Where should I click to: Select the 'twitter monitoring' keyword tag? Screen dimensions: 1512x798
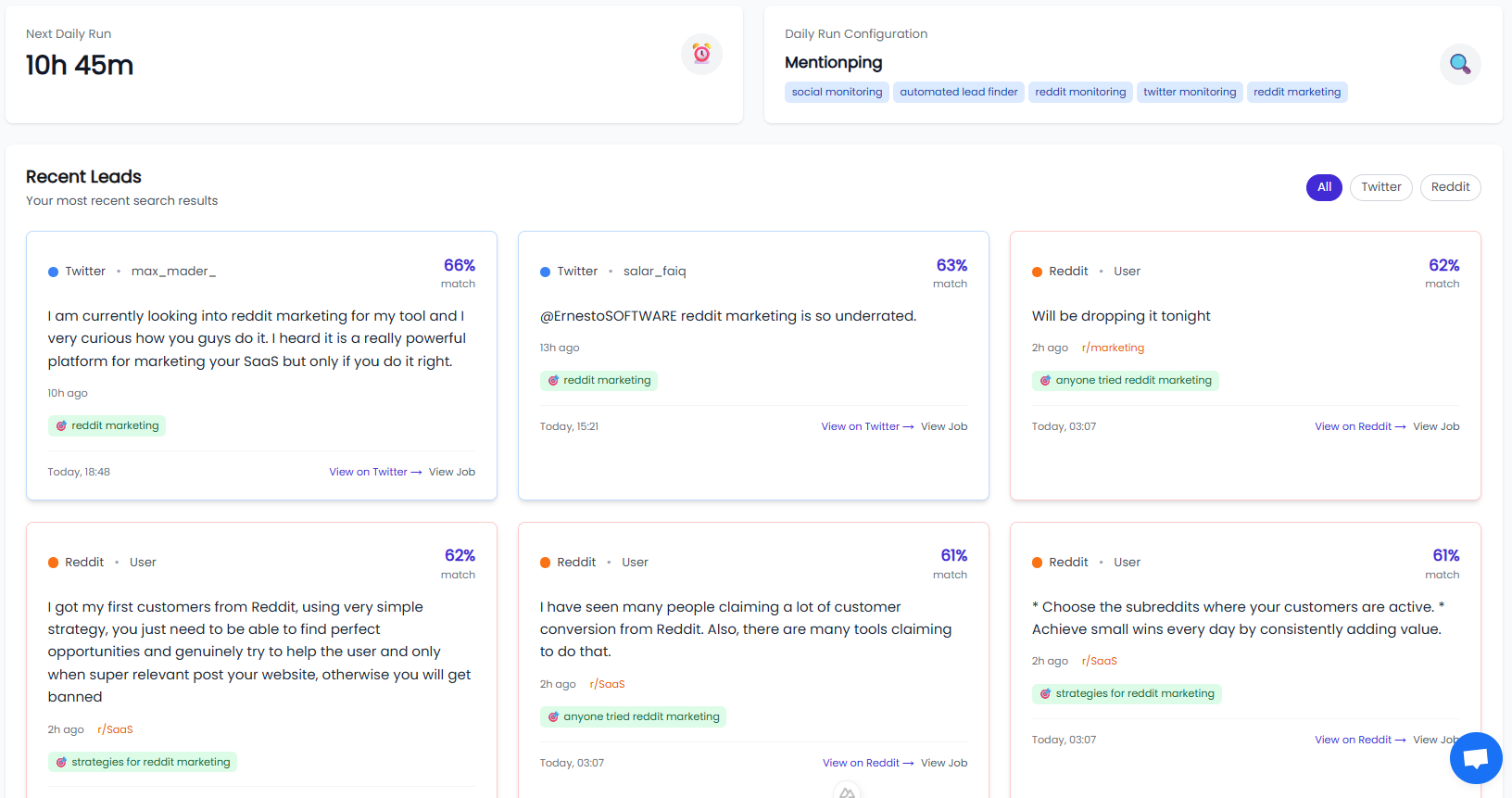pyautogui.click(x=1189, y=92)
